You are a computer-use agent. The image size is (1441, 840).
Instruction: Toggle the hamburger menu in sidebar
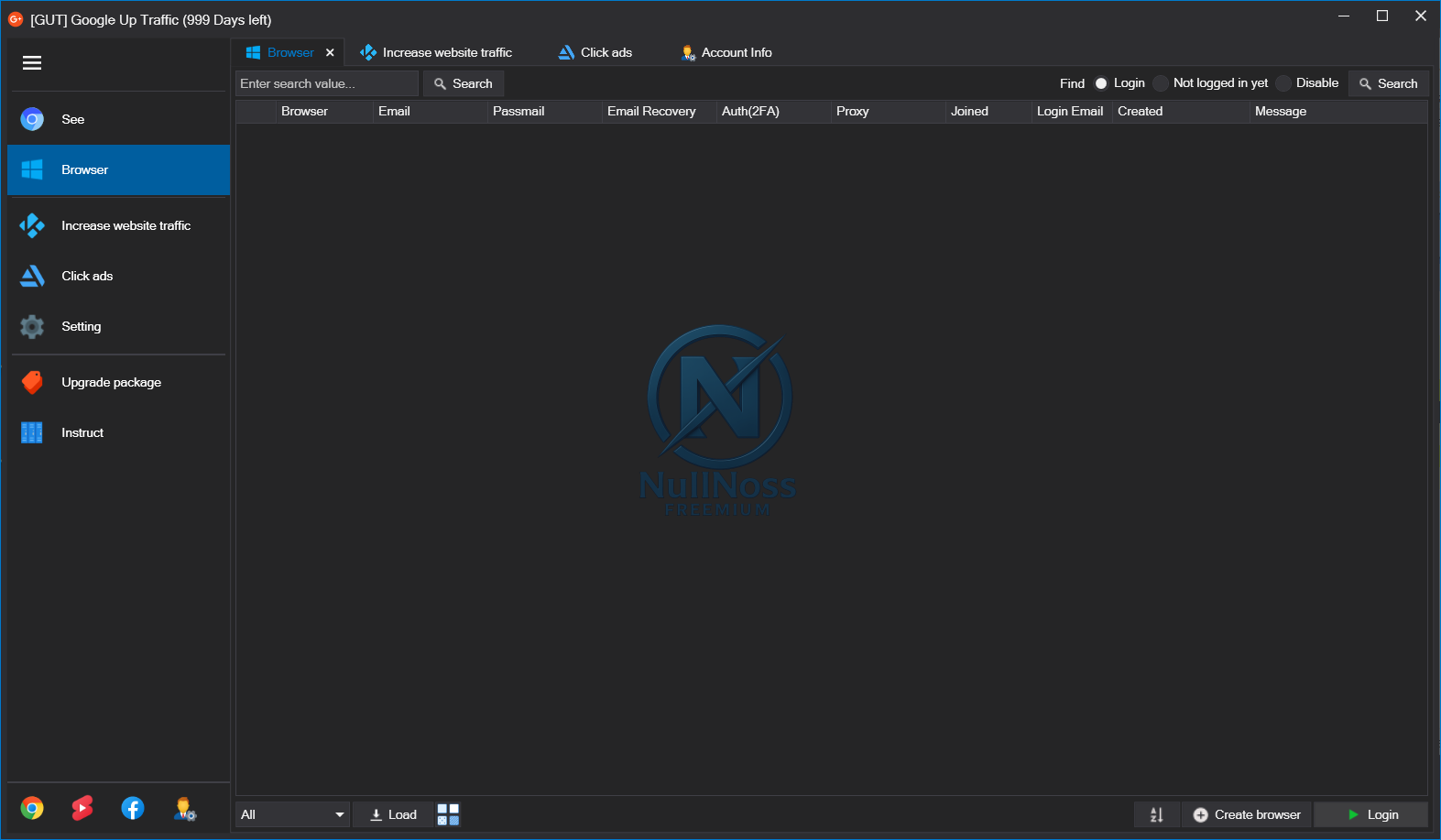32,63
